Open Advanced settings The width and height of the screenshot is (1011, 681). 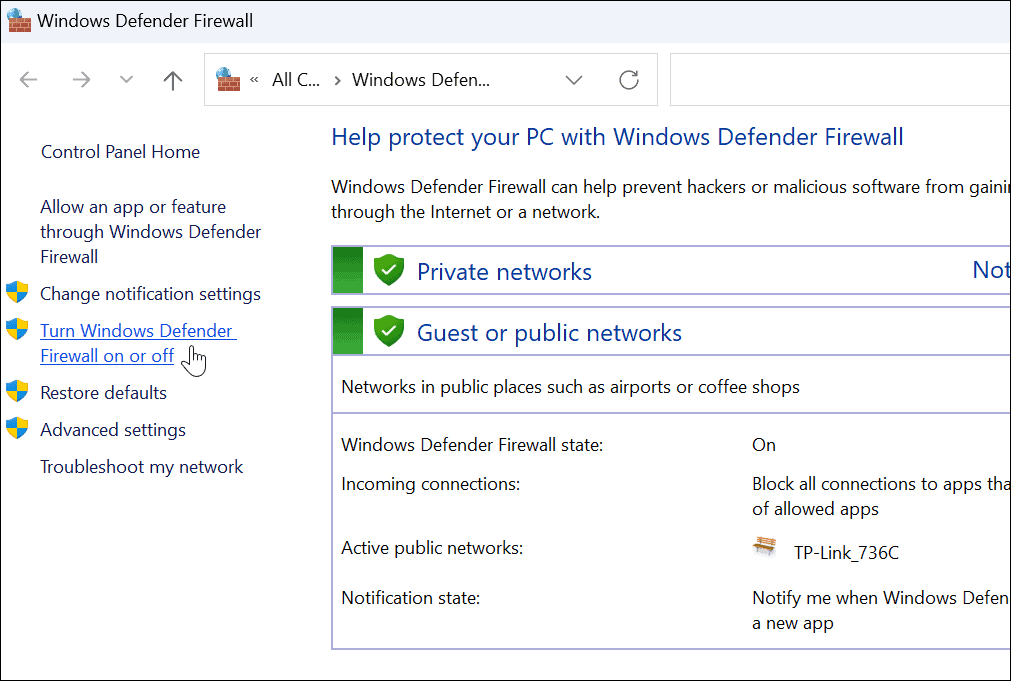113,430
